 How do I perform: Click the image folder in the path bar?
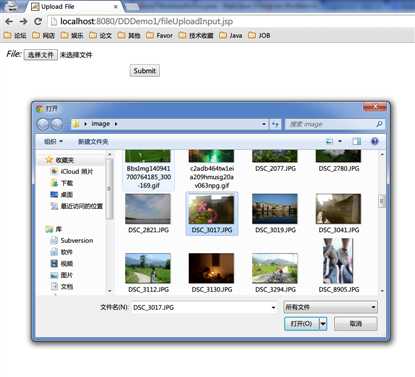(101, 124)
